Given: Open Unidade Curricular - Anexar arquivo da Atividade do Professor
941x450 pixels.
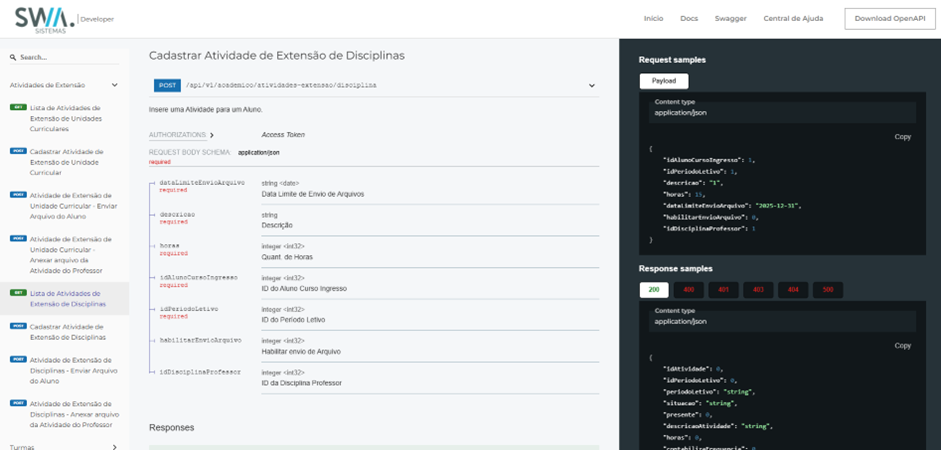Looking at the screenshot, I should pyautogui.click(x=64, y=255).
